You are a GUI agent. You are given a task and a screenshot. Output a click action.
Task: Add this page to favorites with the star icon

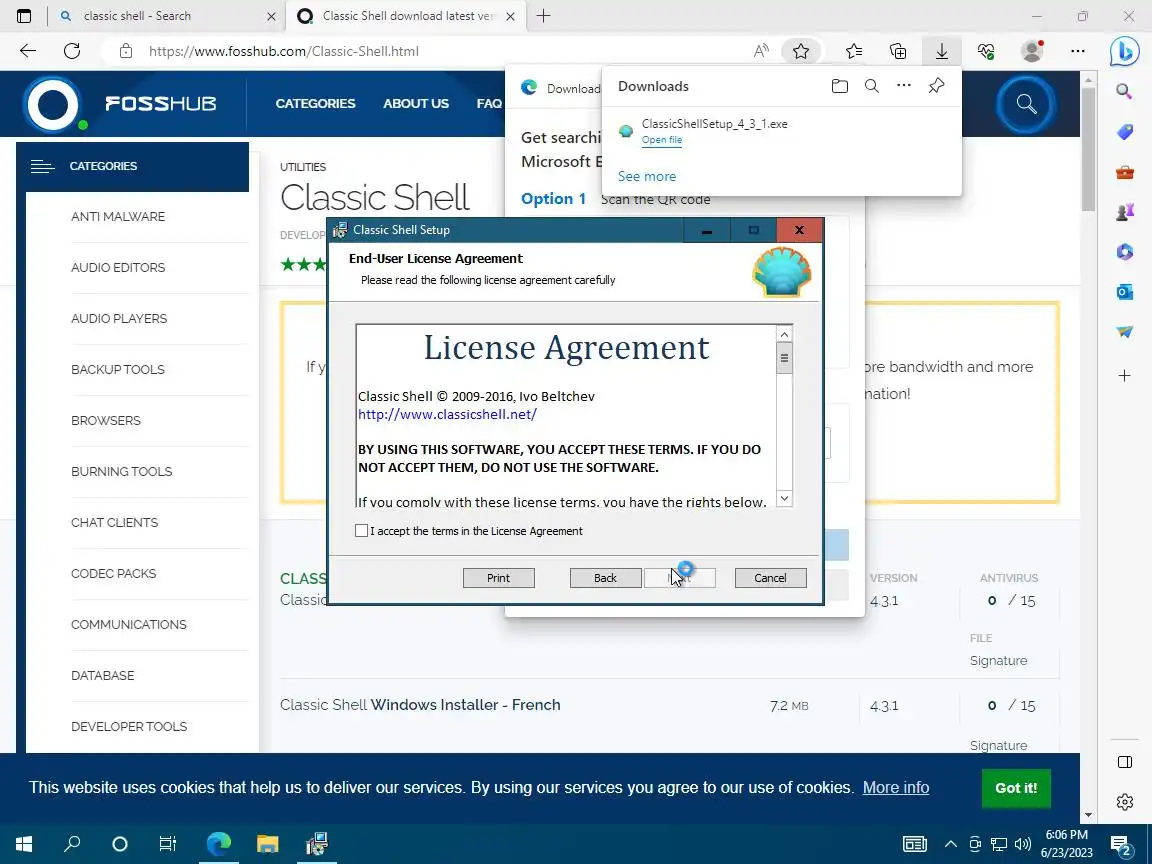click(x=801, y=51)
